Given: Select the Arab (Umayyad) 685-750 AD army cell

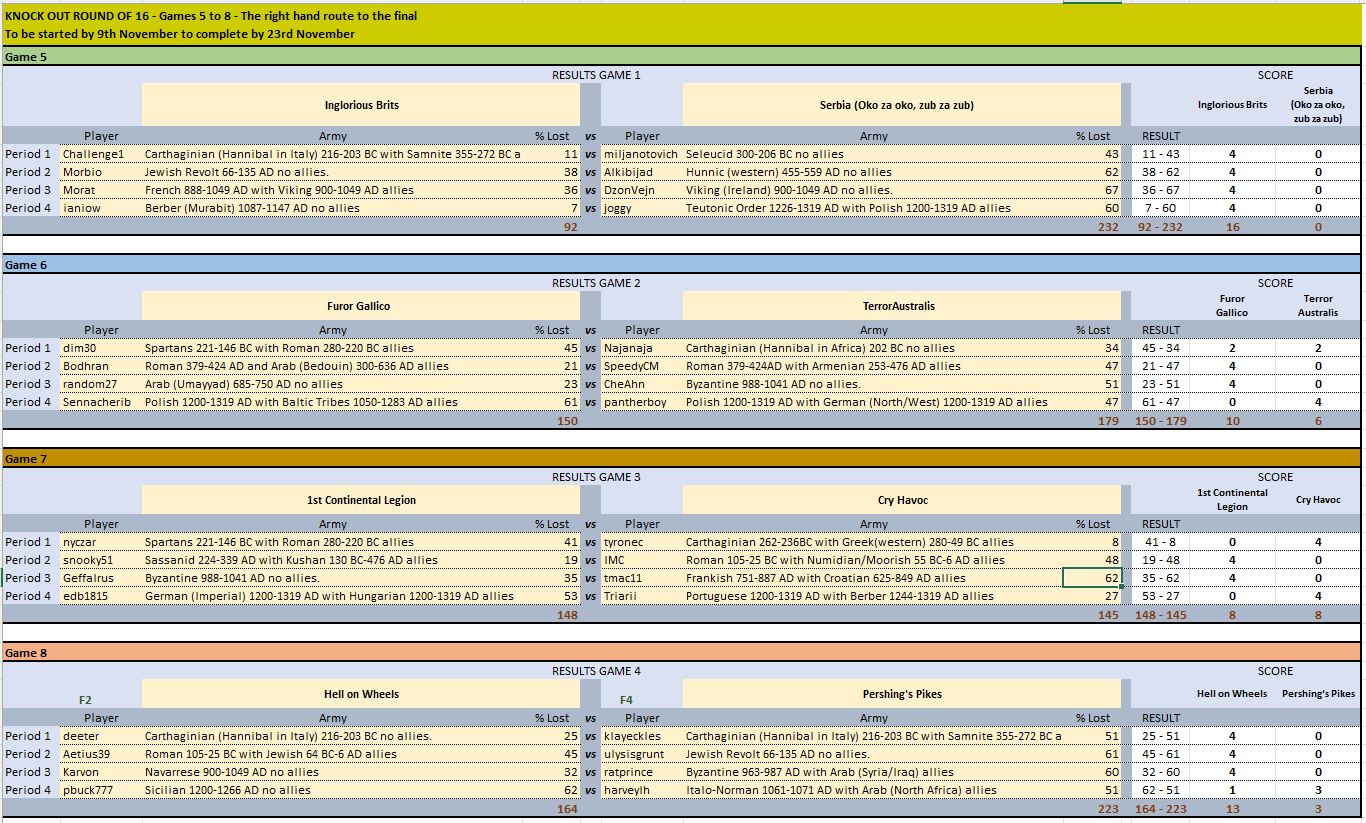Looking at the screenshot, I should (333, 384).
